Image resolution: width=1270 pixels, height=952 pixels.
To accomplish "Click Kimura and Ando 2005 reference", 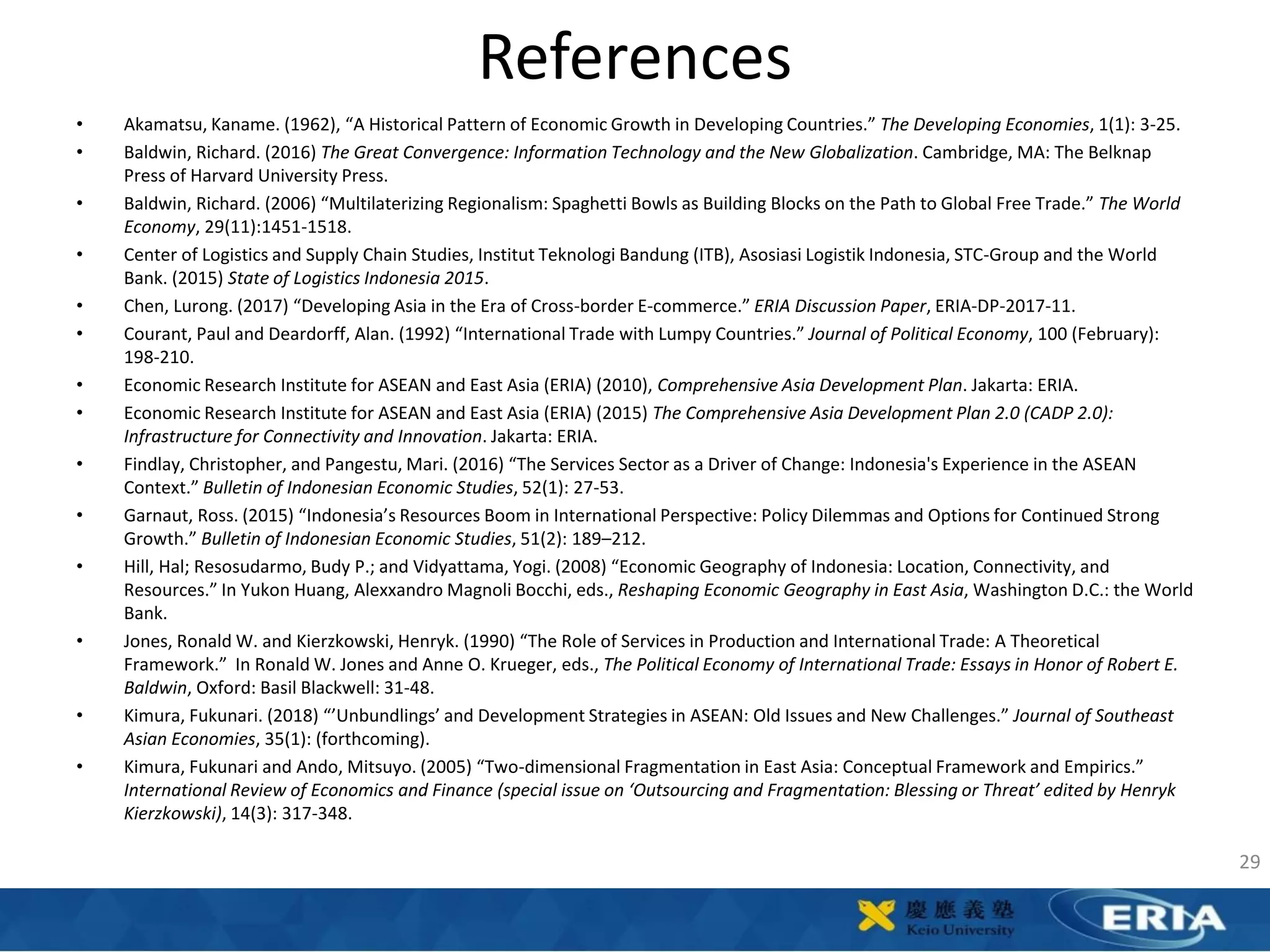I will (633, 767).
